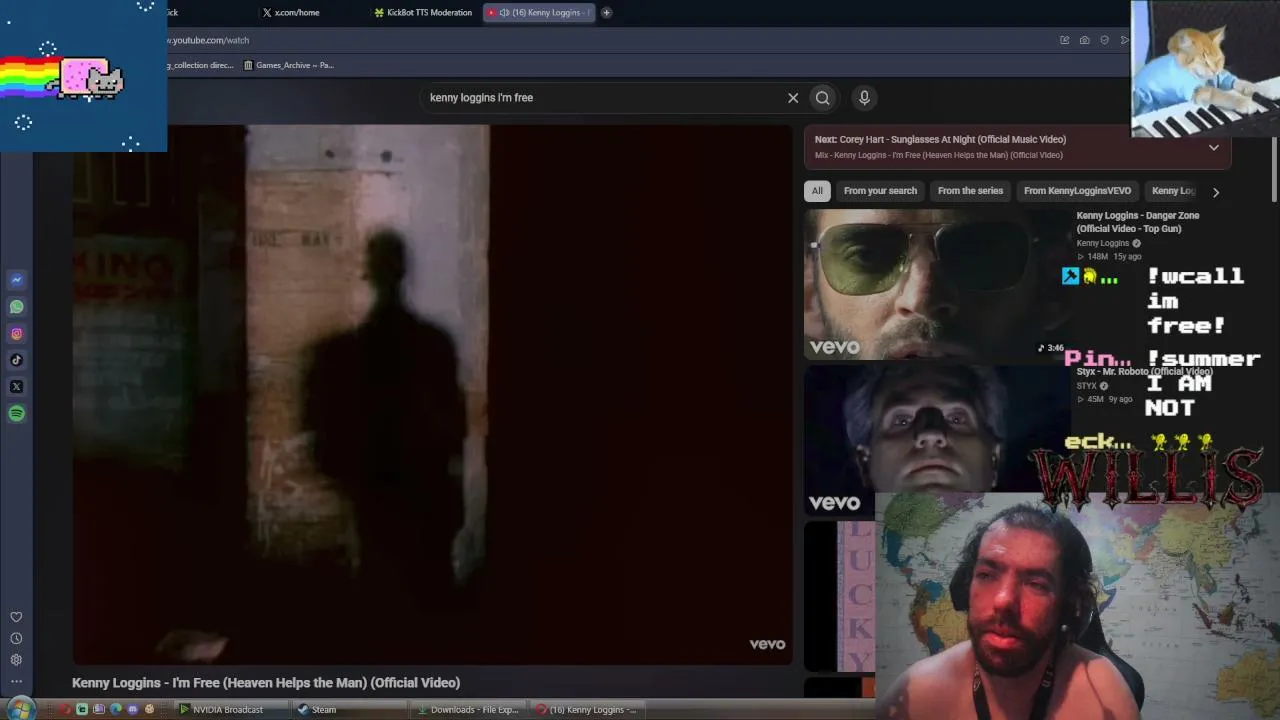Click the edit page icon in address bar
The width and height of the screenshot is (1280, 720).
(1064, 40)
